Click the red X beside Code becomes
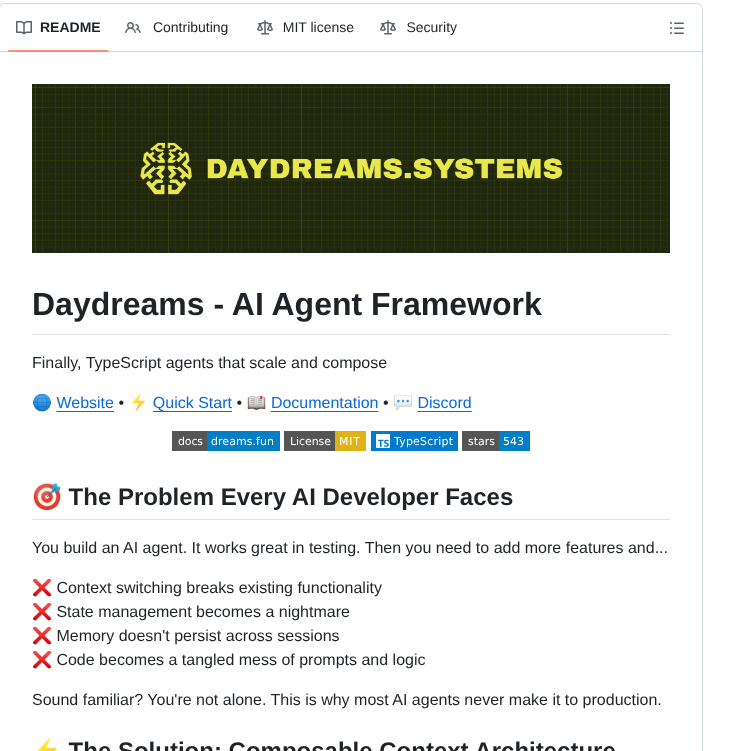Screen dimensions: 729x751 click(42, 660)
